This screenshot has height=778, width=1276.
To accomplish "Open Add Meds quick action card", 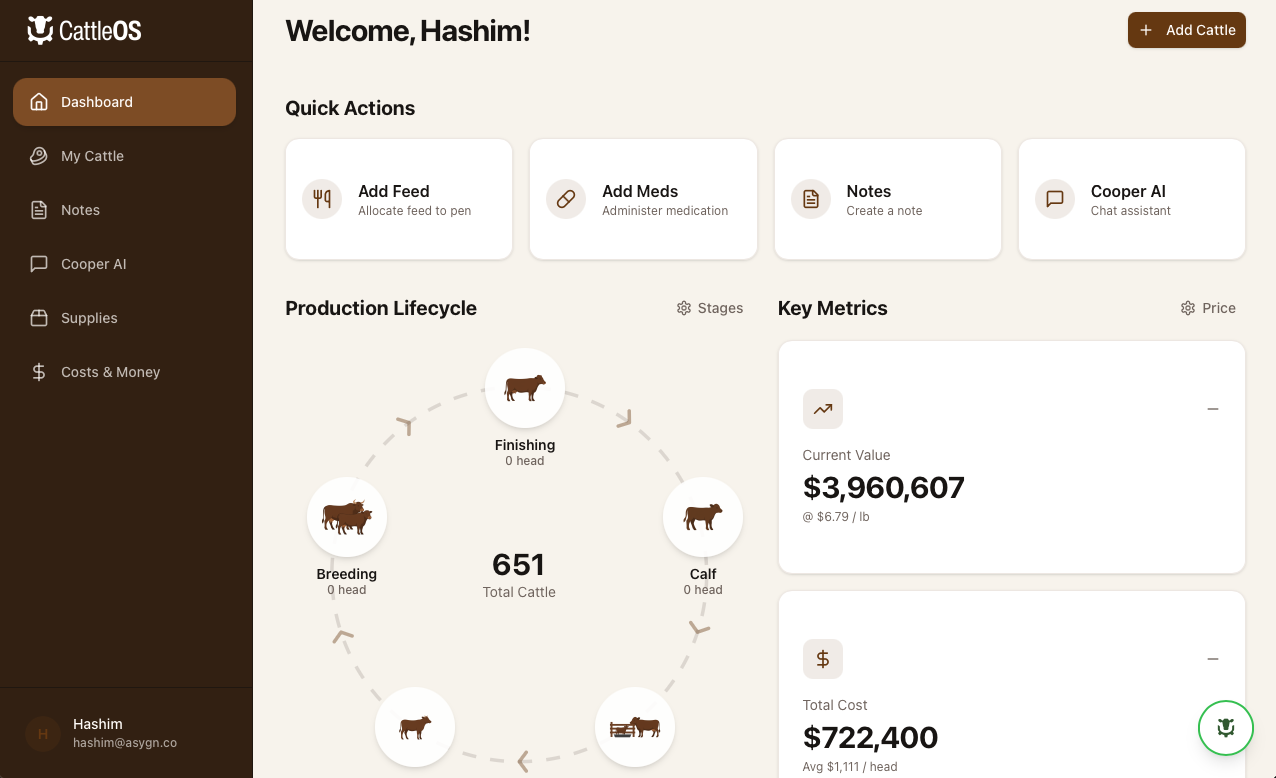I will [x=643, y=199].
